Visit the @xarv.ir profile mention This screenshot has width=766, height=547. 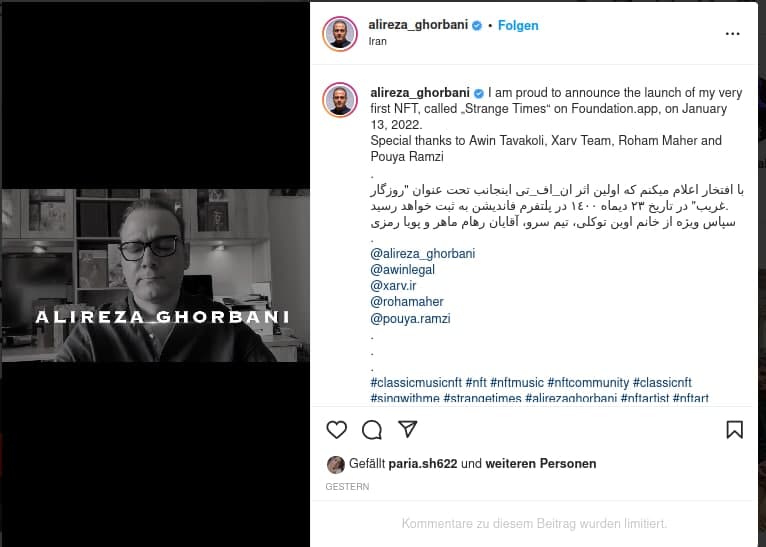pos(393,286)
